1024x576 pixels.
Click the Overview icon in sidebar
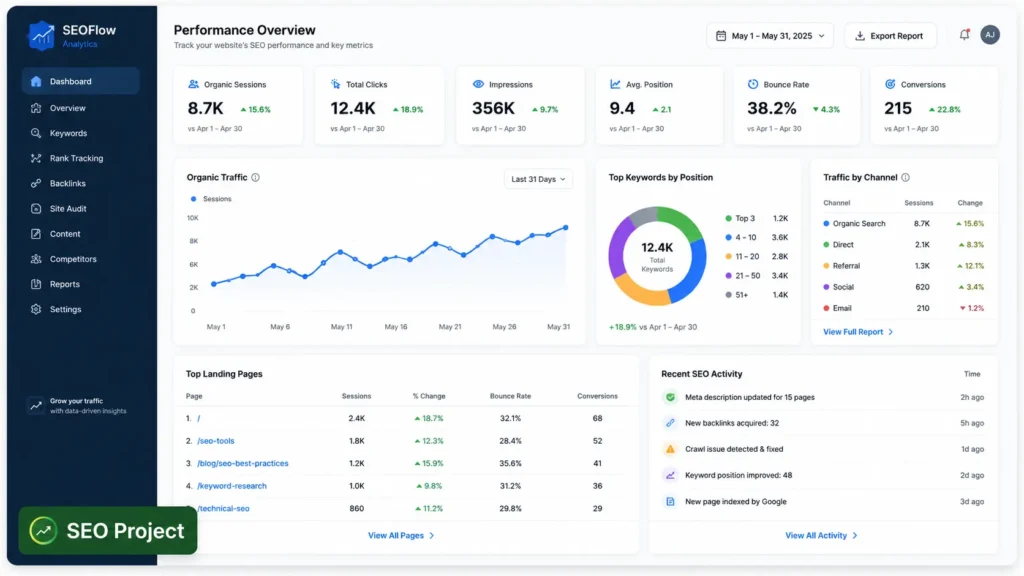click(36, 108)
